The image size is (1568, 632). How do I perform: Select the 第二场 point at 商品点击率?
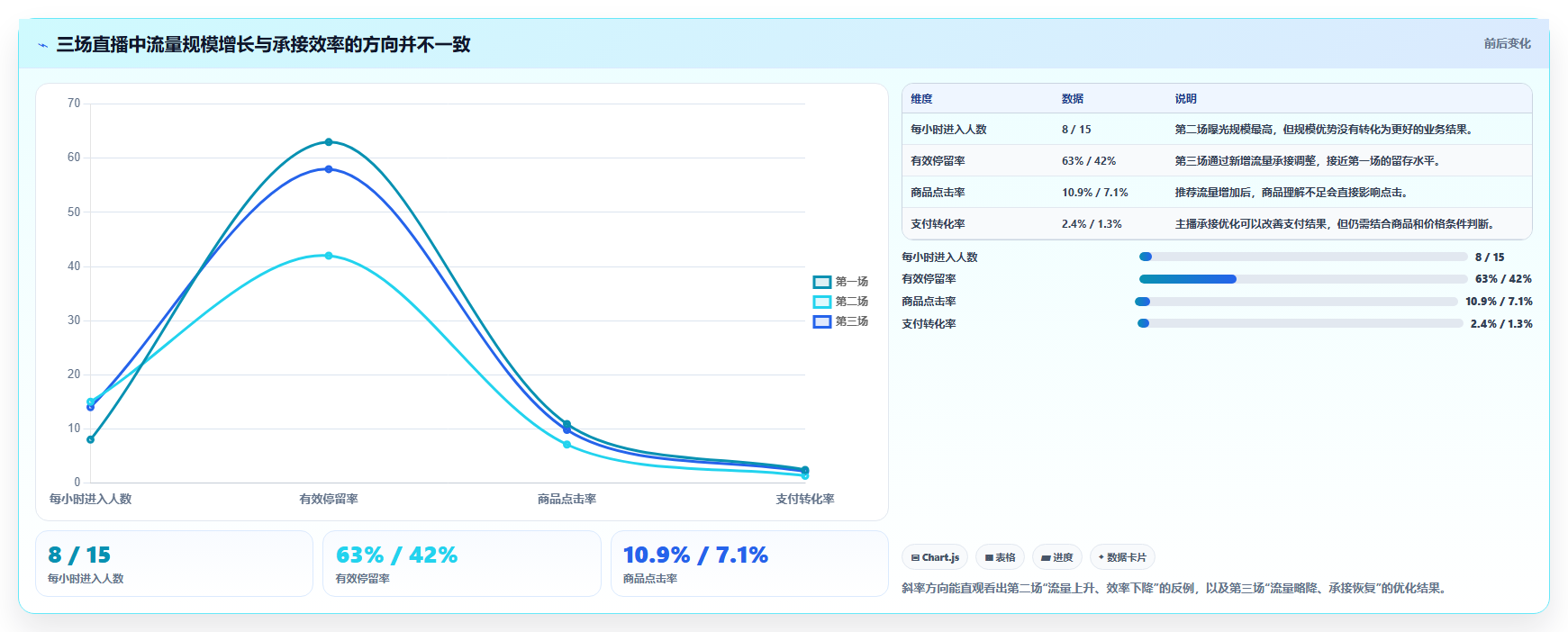pos(566,445)
